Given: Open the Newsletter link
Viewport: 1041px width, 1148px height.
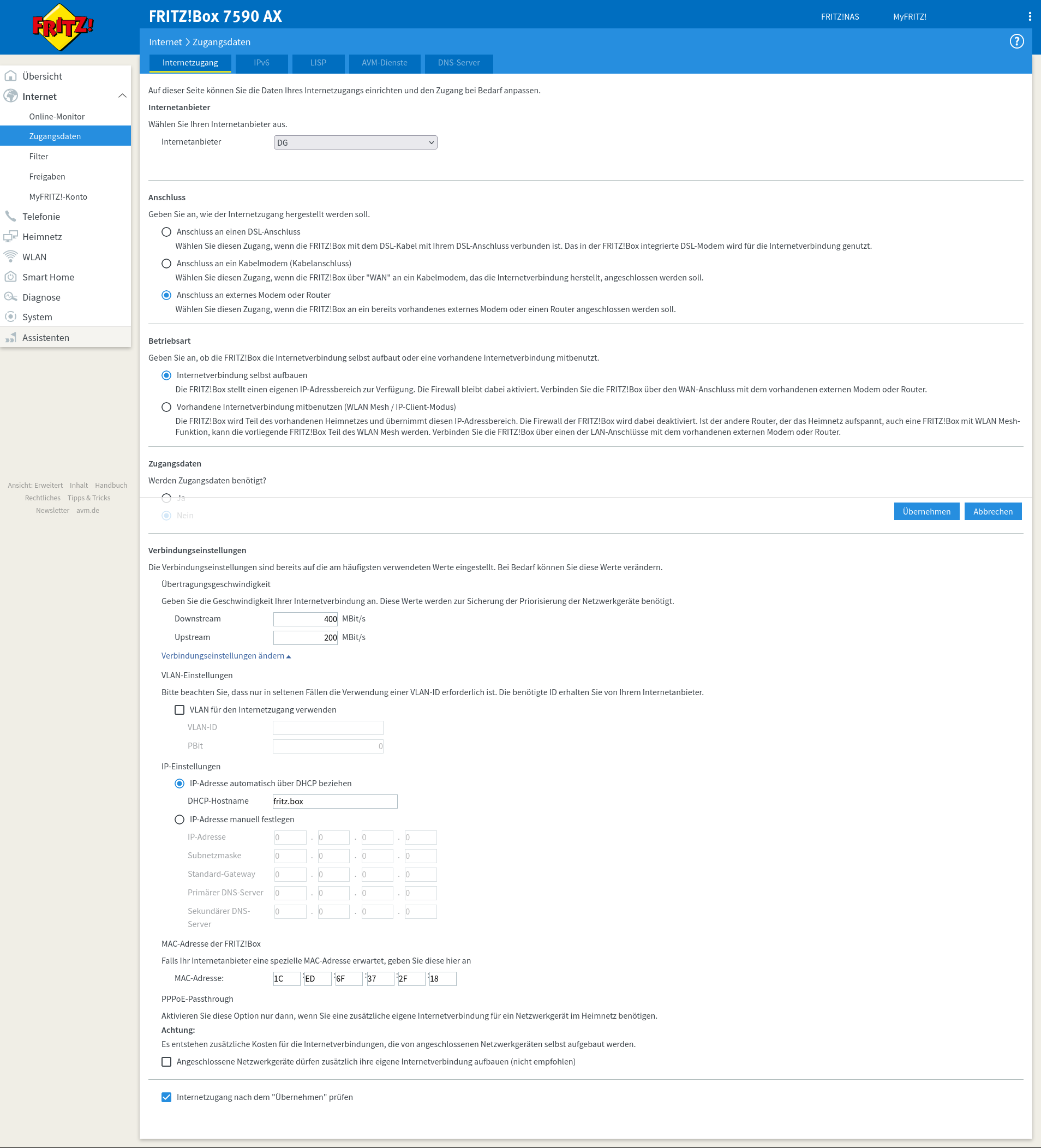Looking at the screenshot, I should (x=52, y=510).
